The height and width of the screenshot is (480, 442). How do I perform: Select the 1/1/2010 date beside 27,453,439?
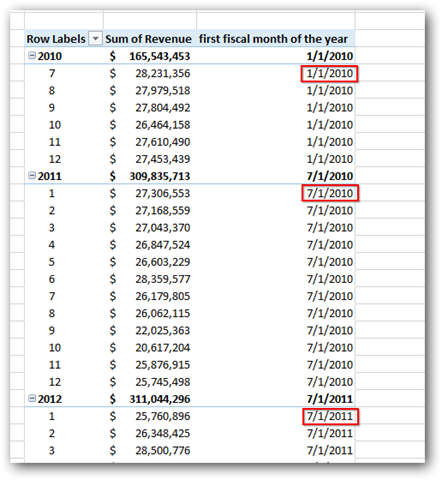tap(330, 159)
